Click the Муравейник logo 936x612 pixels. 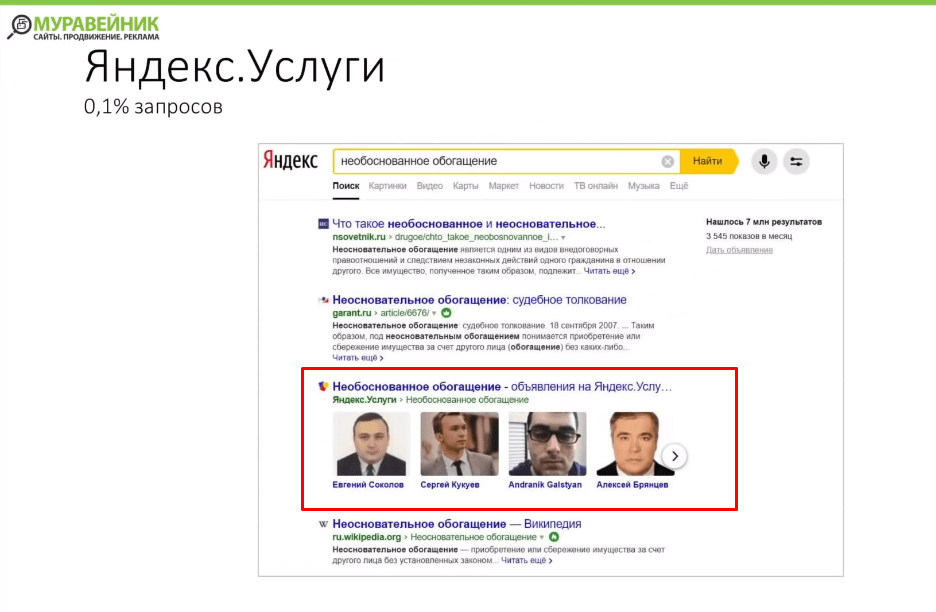[84, 27]
